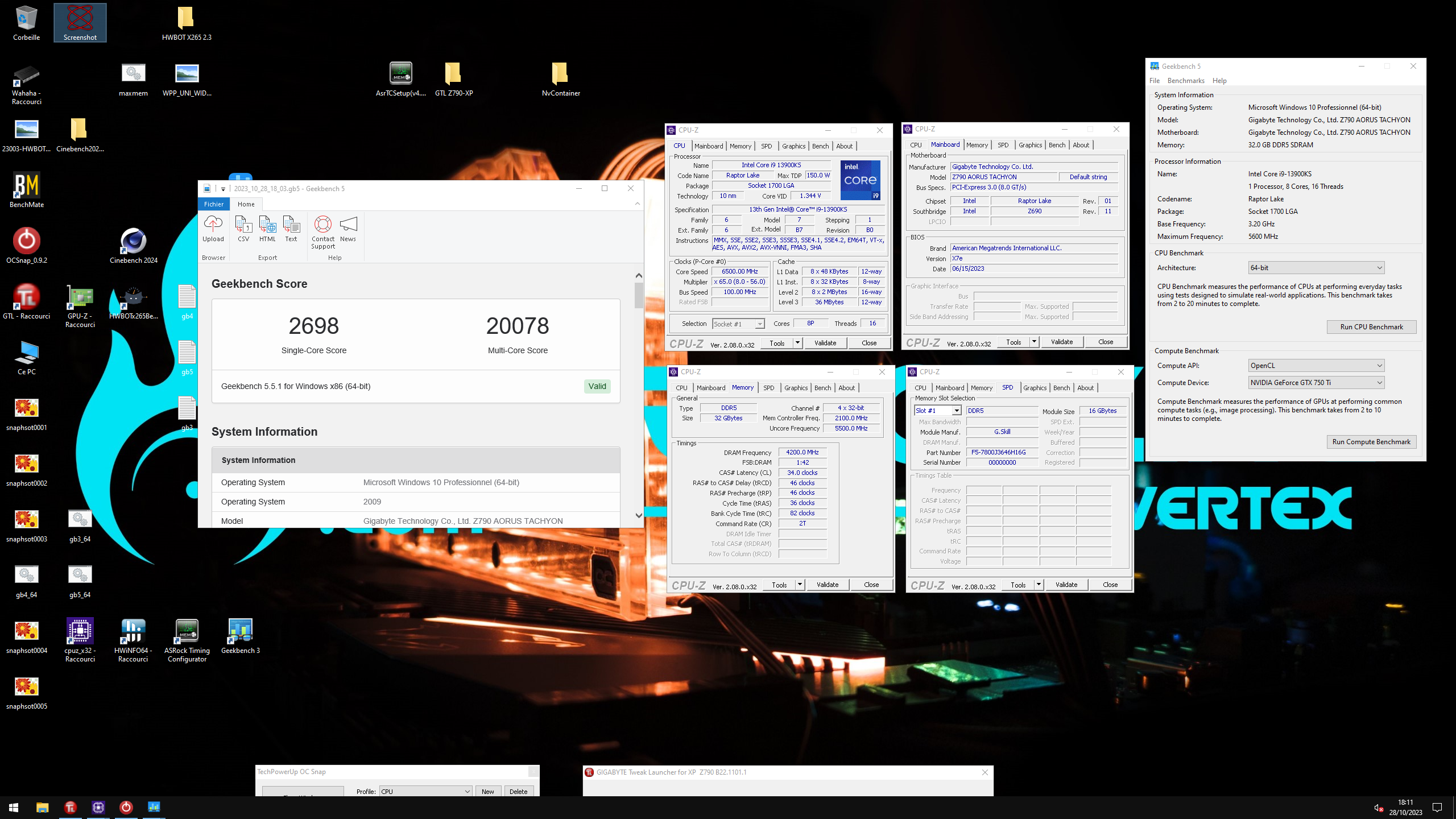Open File Explorer from taskbar
This screenshot has width=1456, height=819.
click(x=42, y=807)
